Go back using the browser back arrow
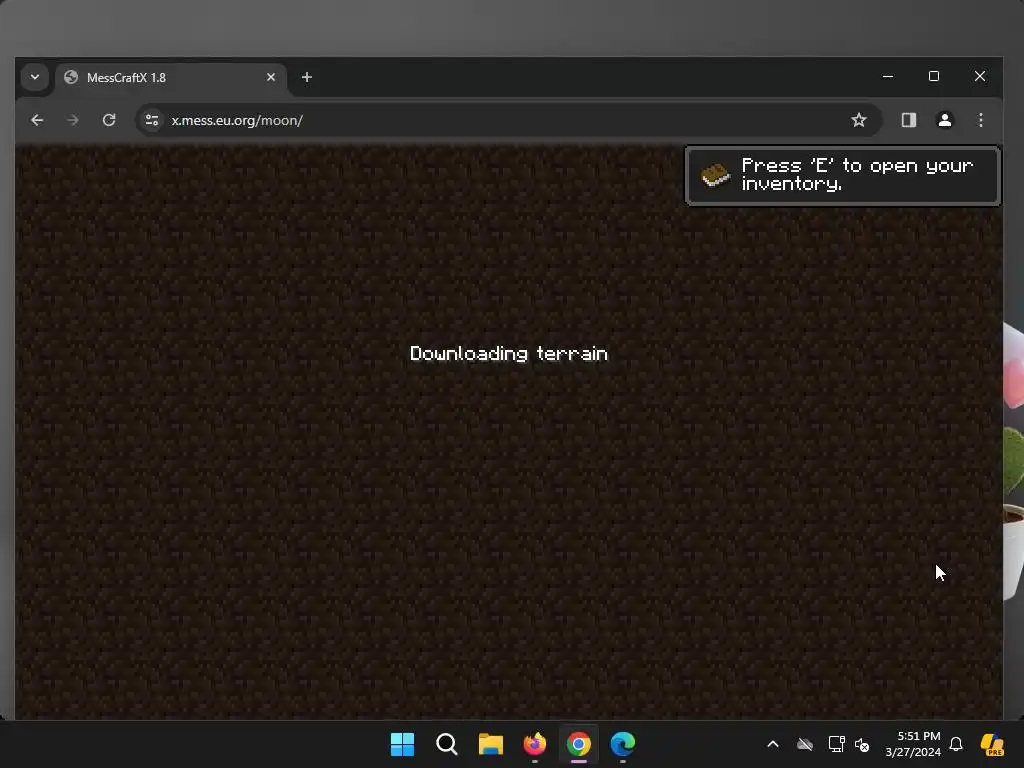The height and width of the screenshot is (768, 1024). click(x=37, y=120)
